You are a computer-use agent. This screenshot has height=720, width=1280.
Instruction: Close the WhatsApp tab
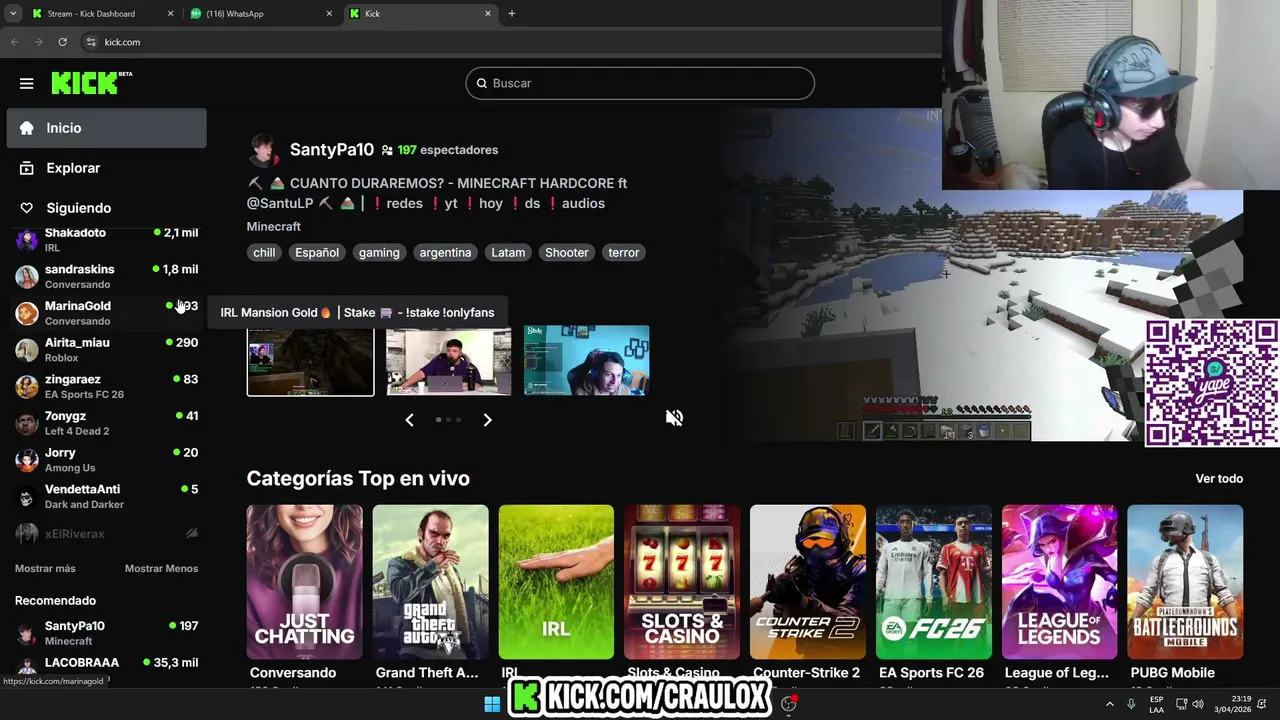point(329,14)
